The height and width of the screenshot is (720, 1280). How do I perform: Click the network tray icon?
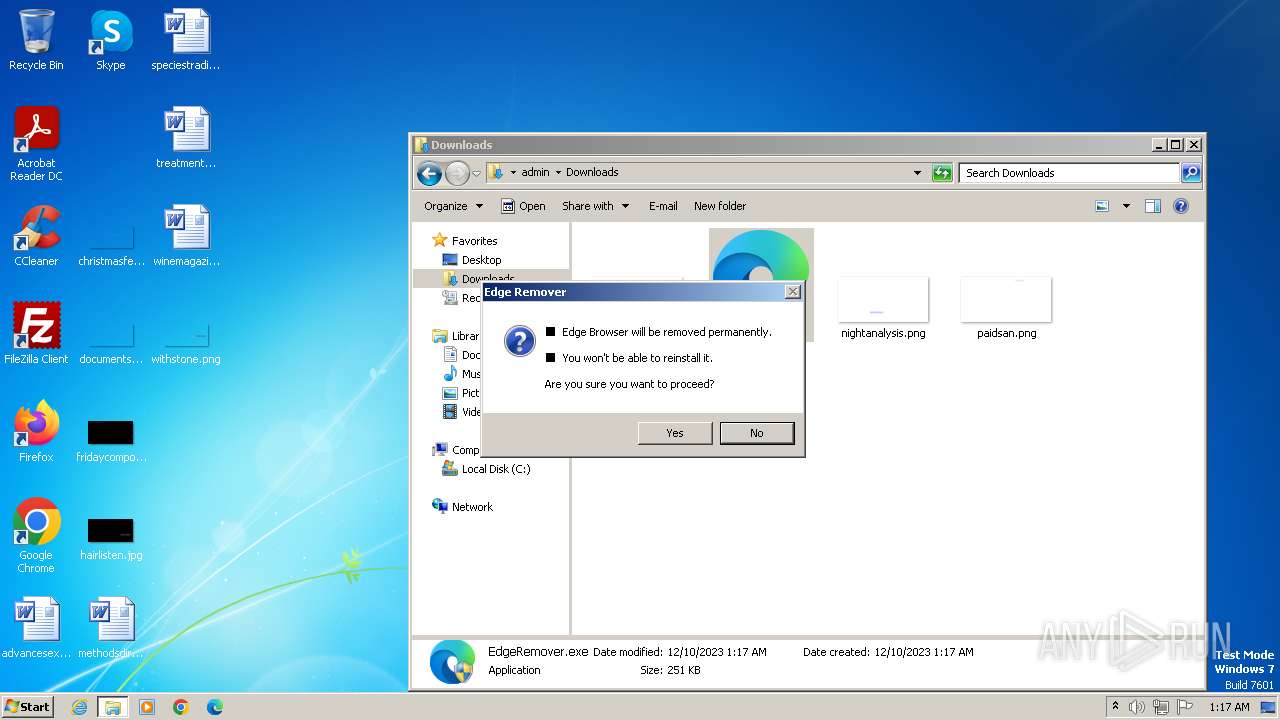[1161, 707]
